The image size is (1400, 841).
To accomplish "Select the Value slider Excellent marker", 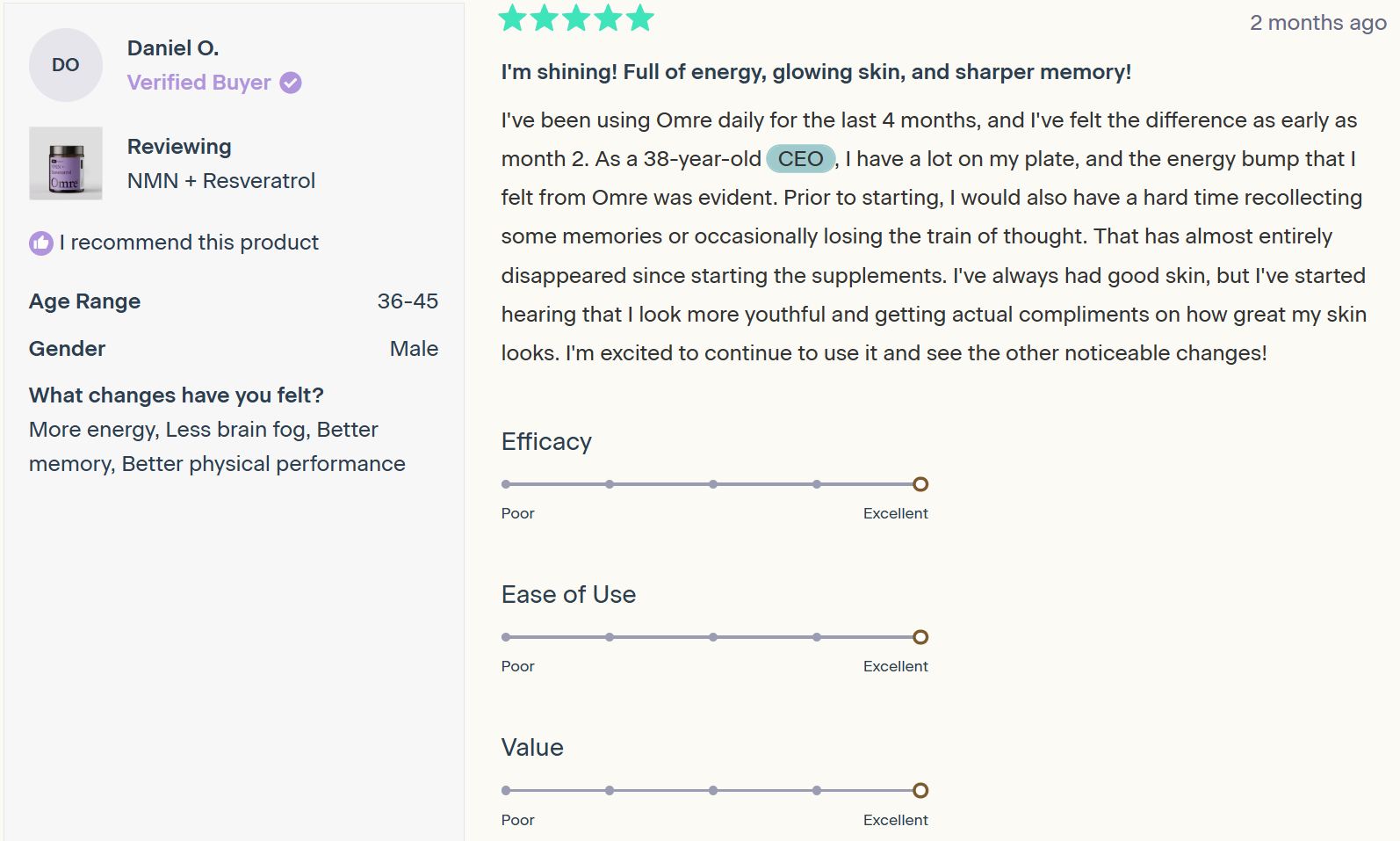I will (x=920, y=790).
